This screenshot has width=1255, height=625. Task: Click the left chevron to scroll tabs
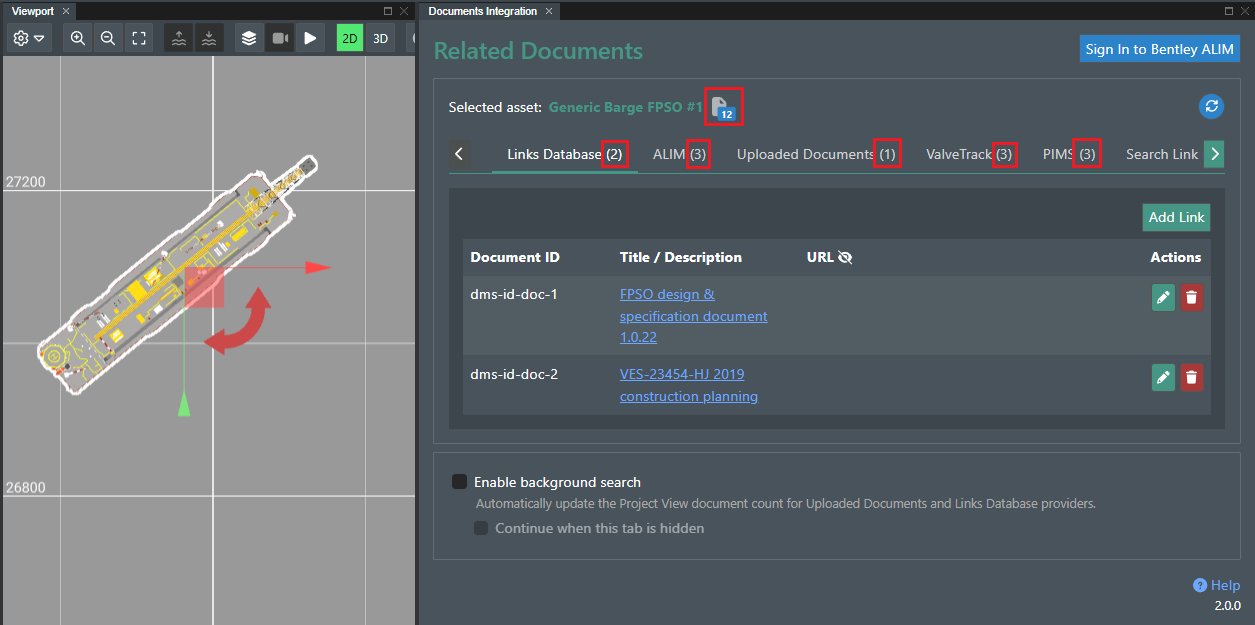[459, 154]
